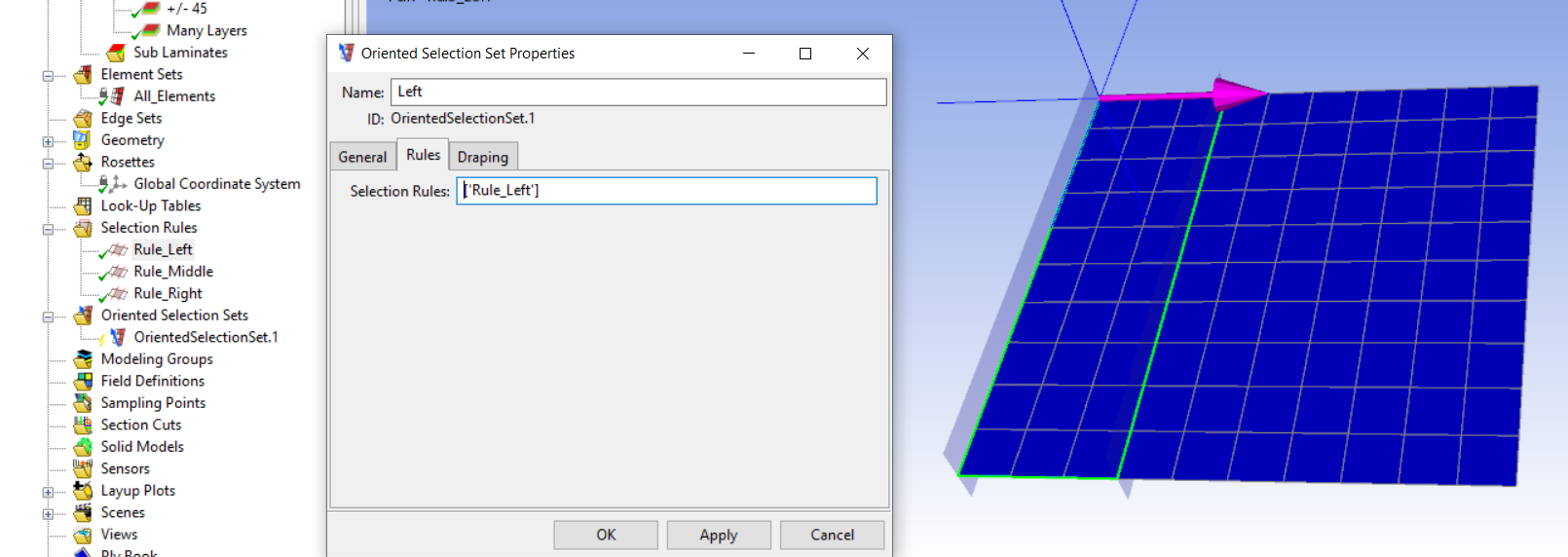Click the Apply button
The image size is (1568, 557).
click(719, 535)
